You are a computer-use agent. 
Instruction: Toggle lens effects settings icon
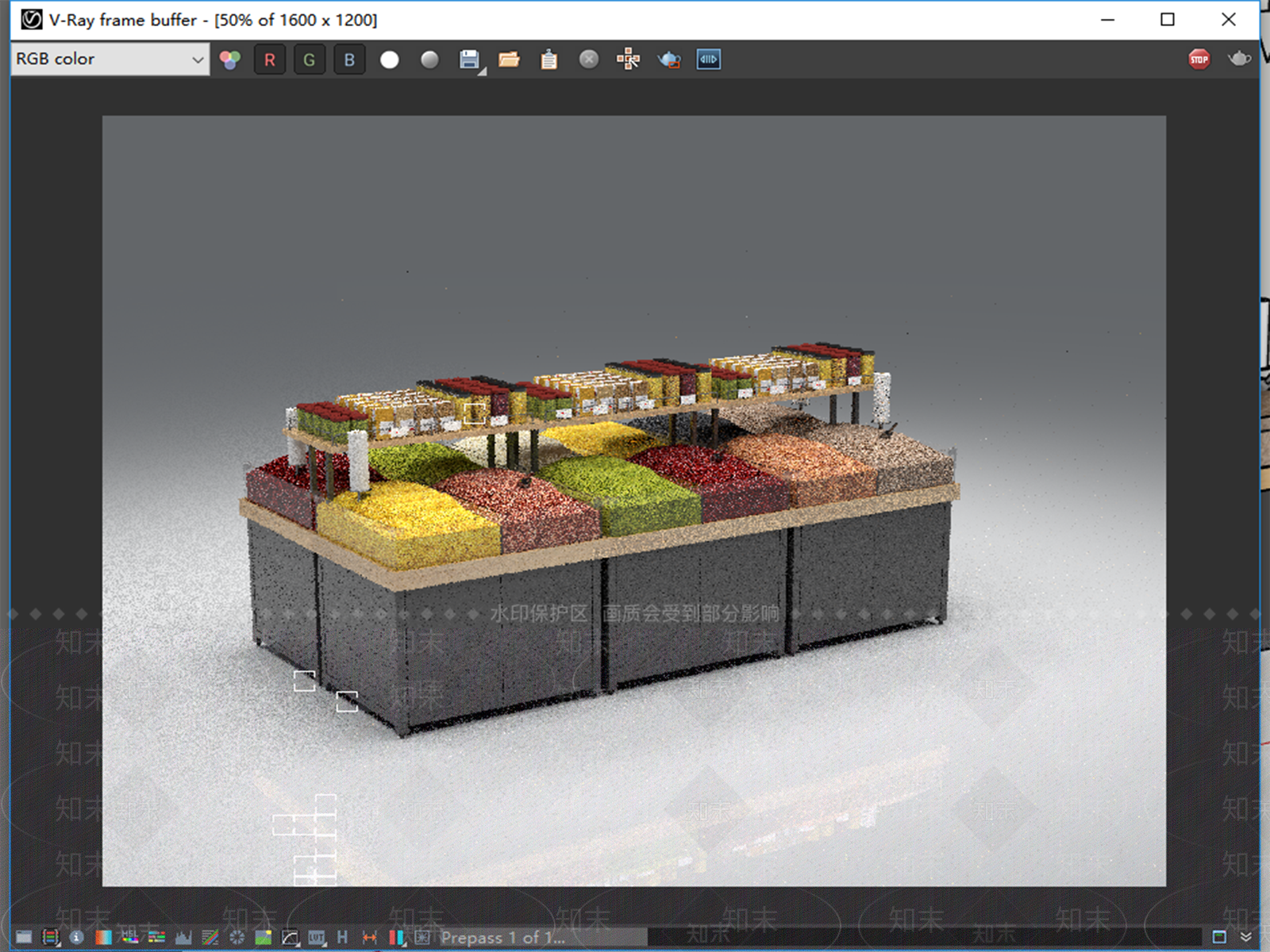click(422, 937)
